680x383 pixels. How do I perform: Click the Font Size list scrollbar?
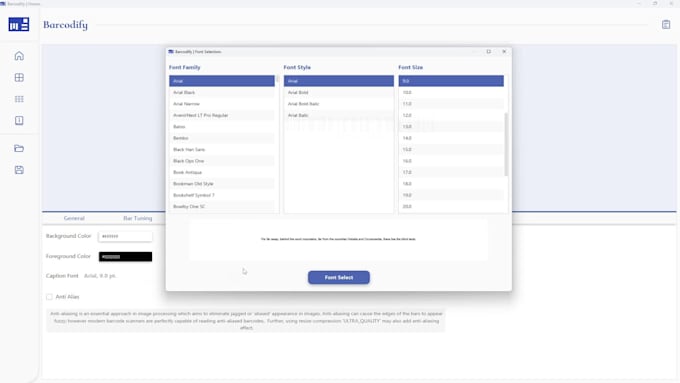coord(506,144)
